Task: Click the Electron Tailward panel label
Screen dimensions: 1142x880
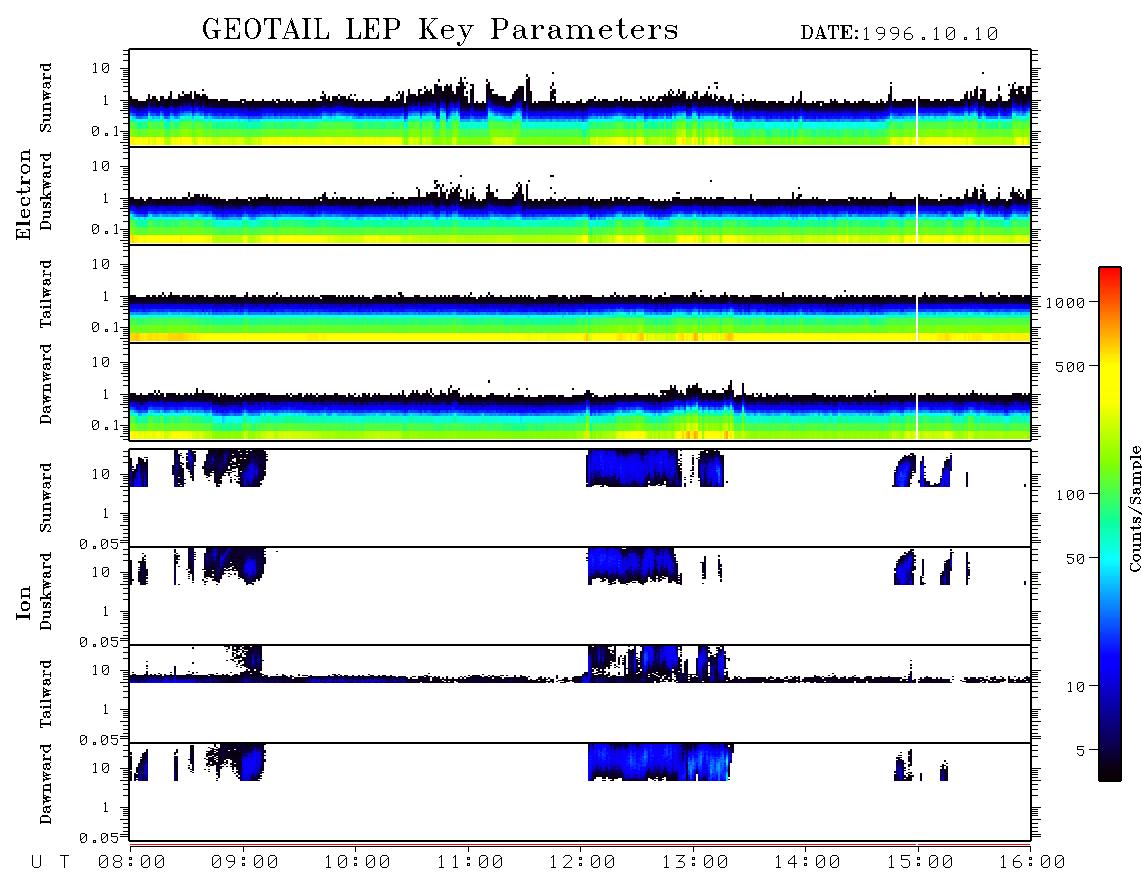Action: click(x=46, y=294)
